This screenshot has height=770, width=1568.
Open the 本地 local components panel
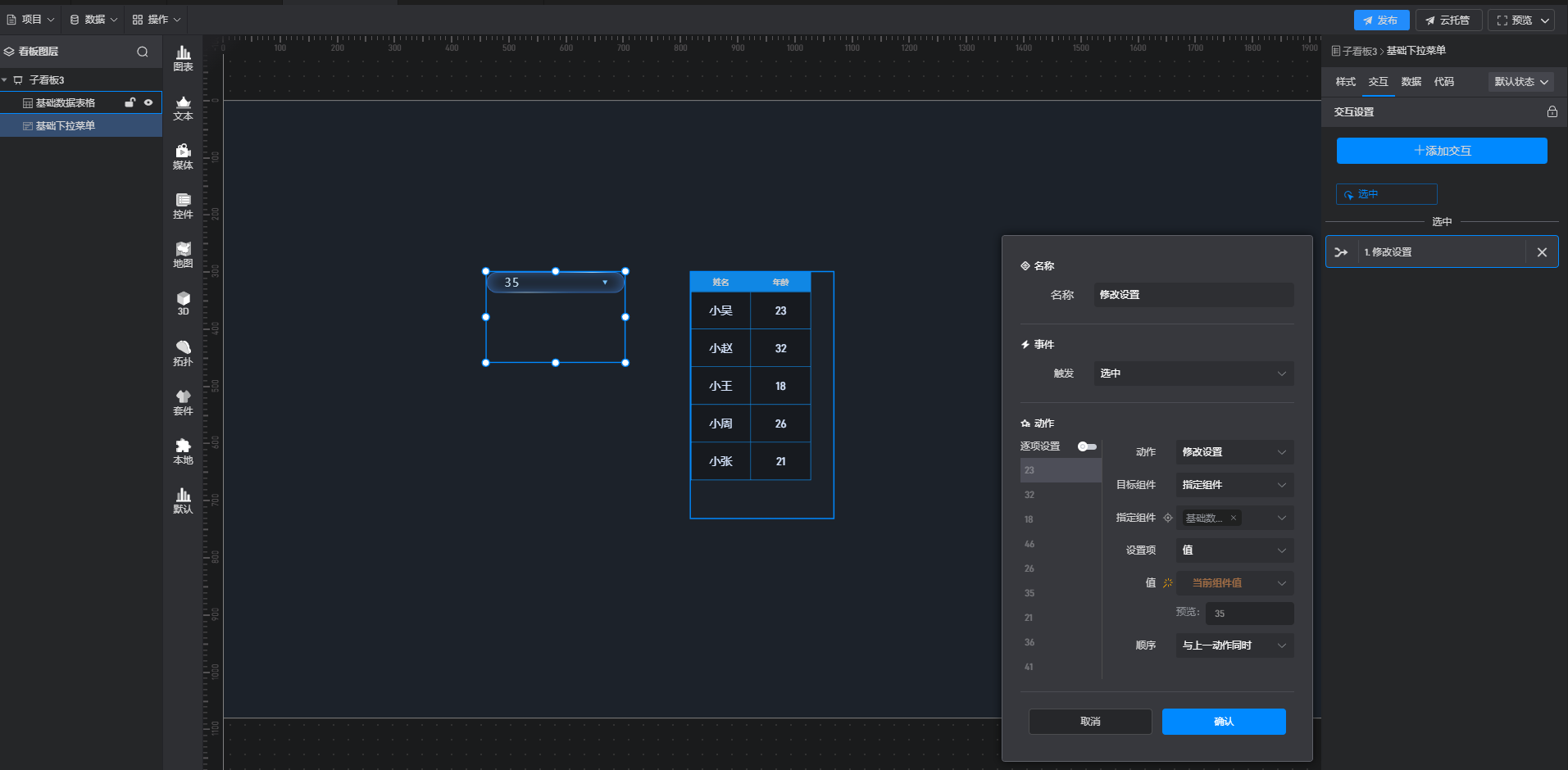[x=183, y=452]
